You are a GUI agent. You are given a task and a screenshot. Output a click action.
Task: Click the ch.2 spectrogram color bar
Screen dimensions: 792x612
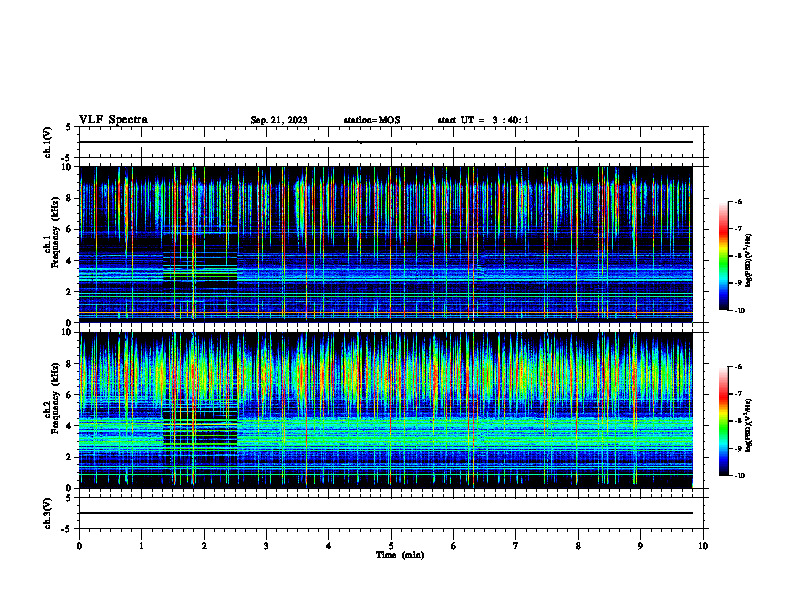coord(724,421)
